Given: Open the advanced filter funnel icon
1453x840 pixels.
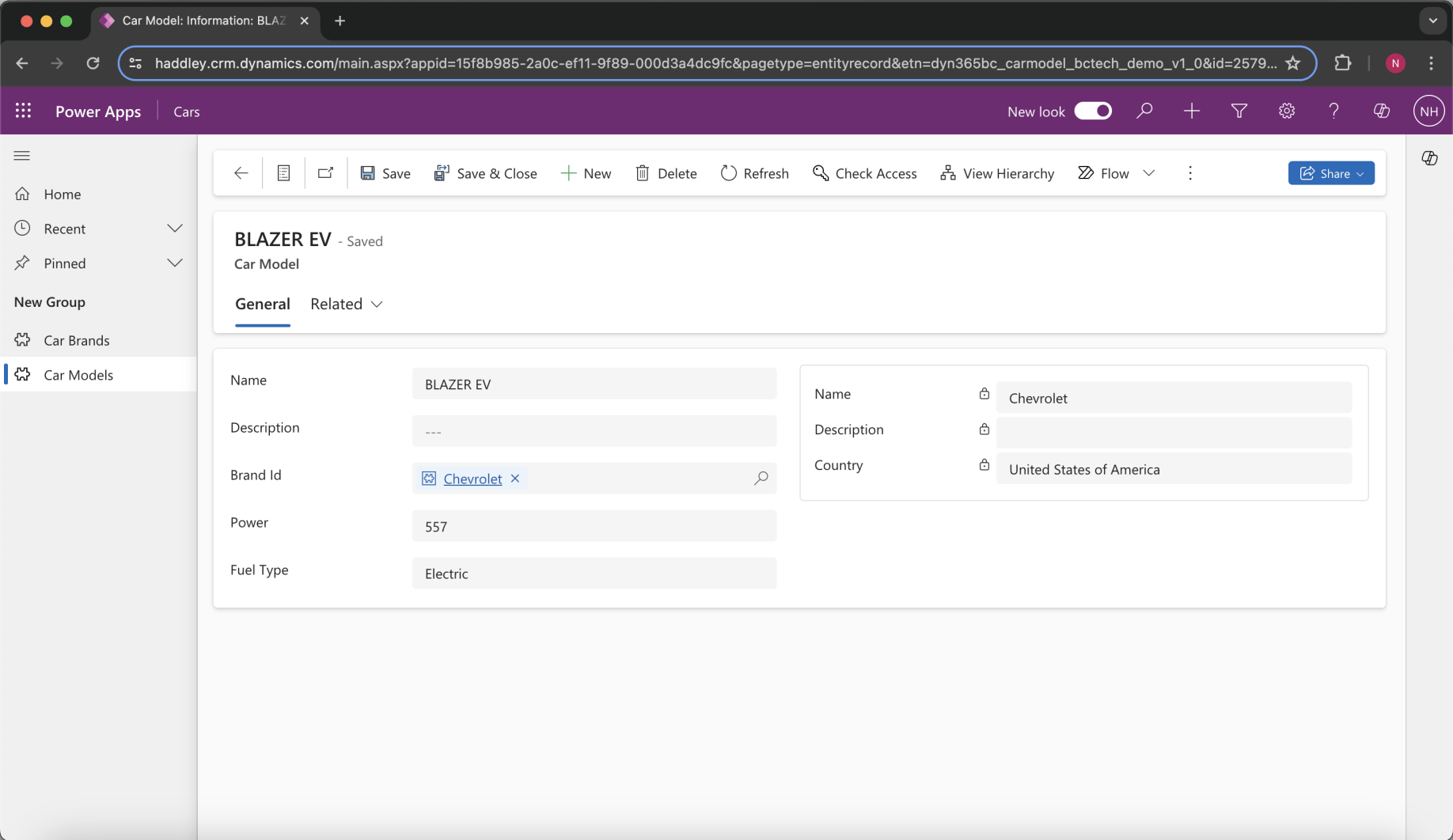Looking at the screenshot, I should coord(1239,112).
